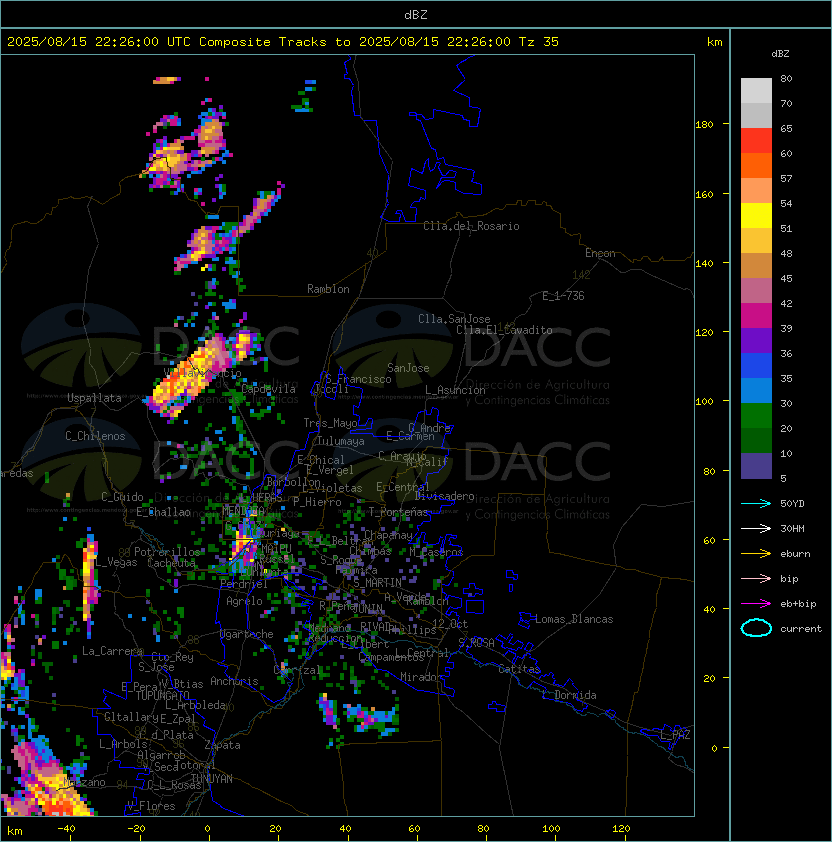Click the 'La_Carrera' map label
Image resolution: width=832 pixels, height=842 pixels.
click(x=112, y=651)
